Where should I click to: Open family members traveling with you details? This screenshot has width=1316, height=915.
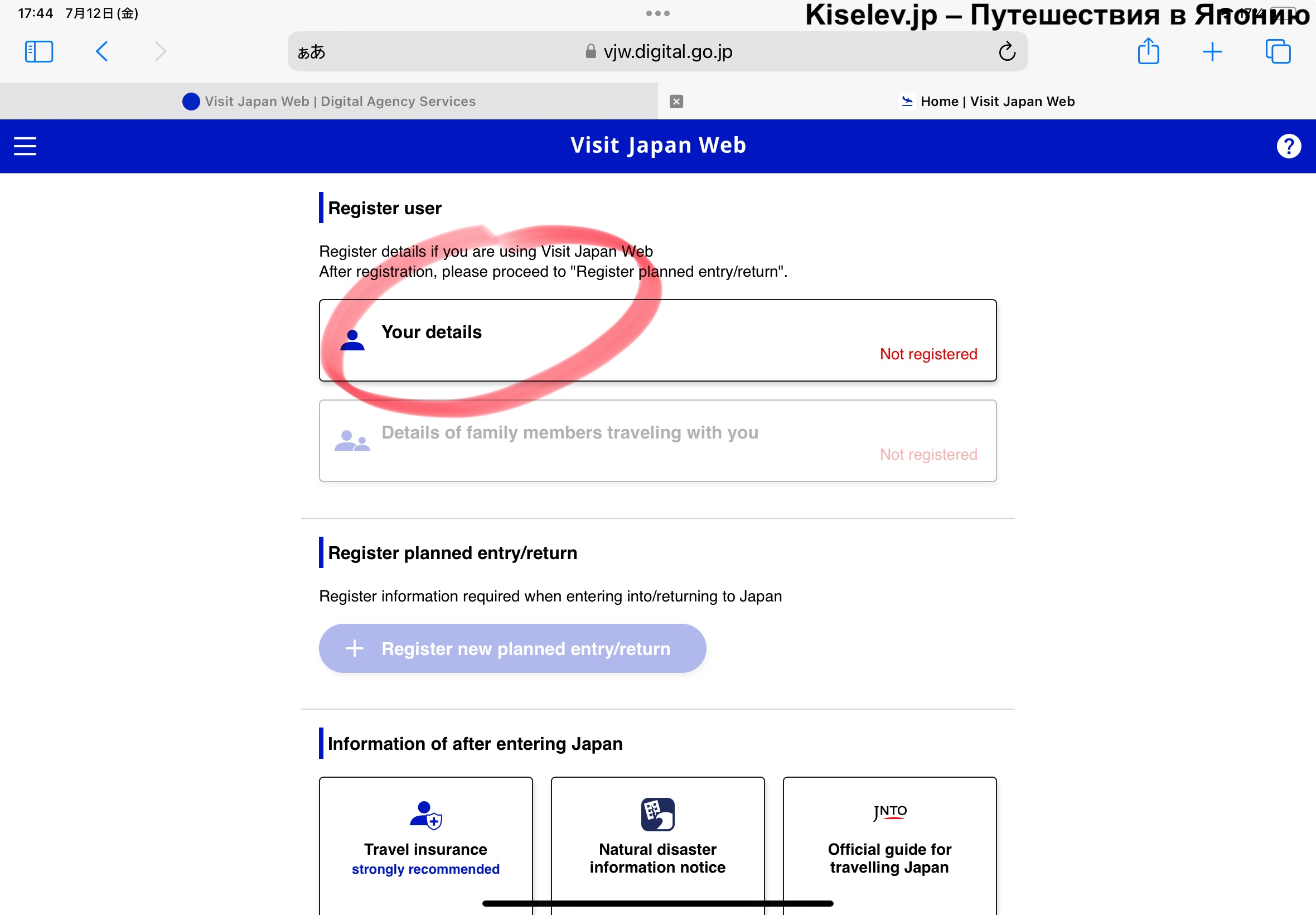point(657,440)
